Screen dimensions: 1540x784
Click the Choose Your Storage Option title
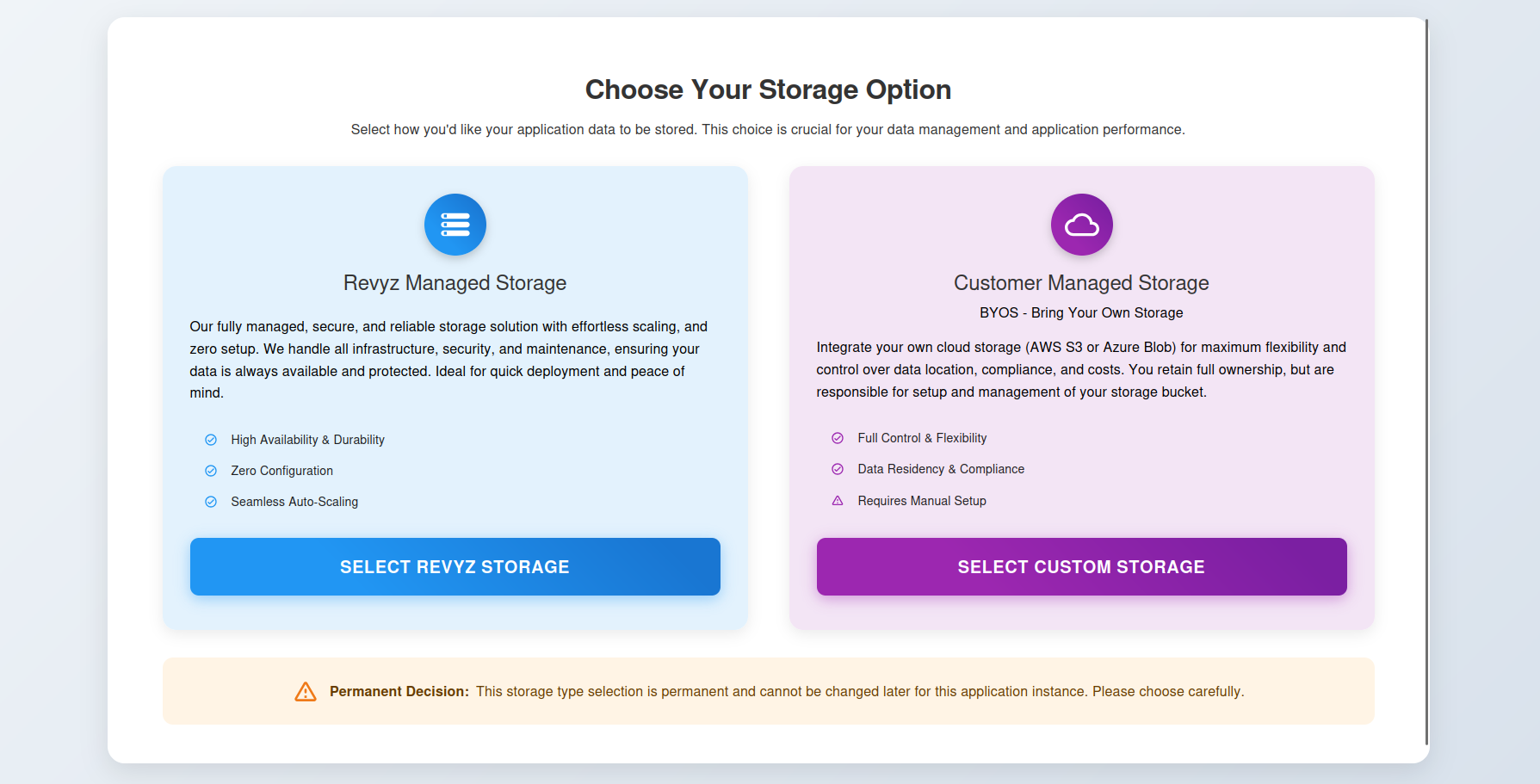[768, 90]
